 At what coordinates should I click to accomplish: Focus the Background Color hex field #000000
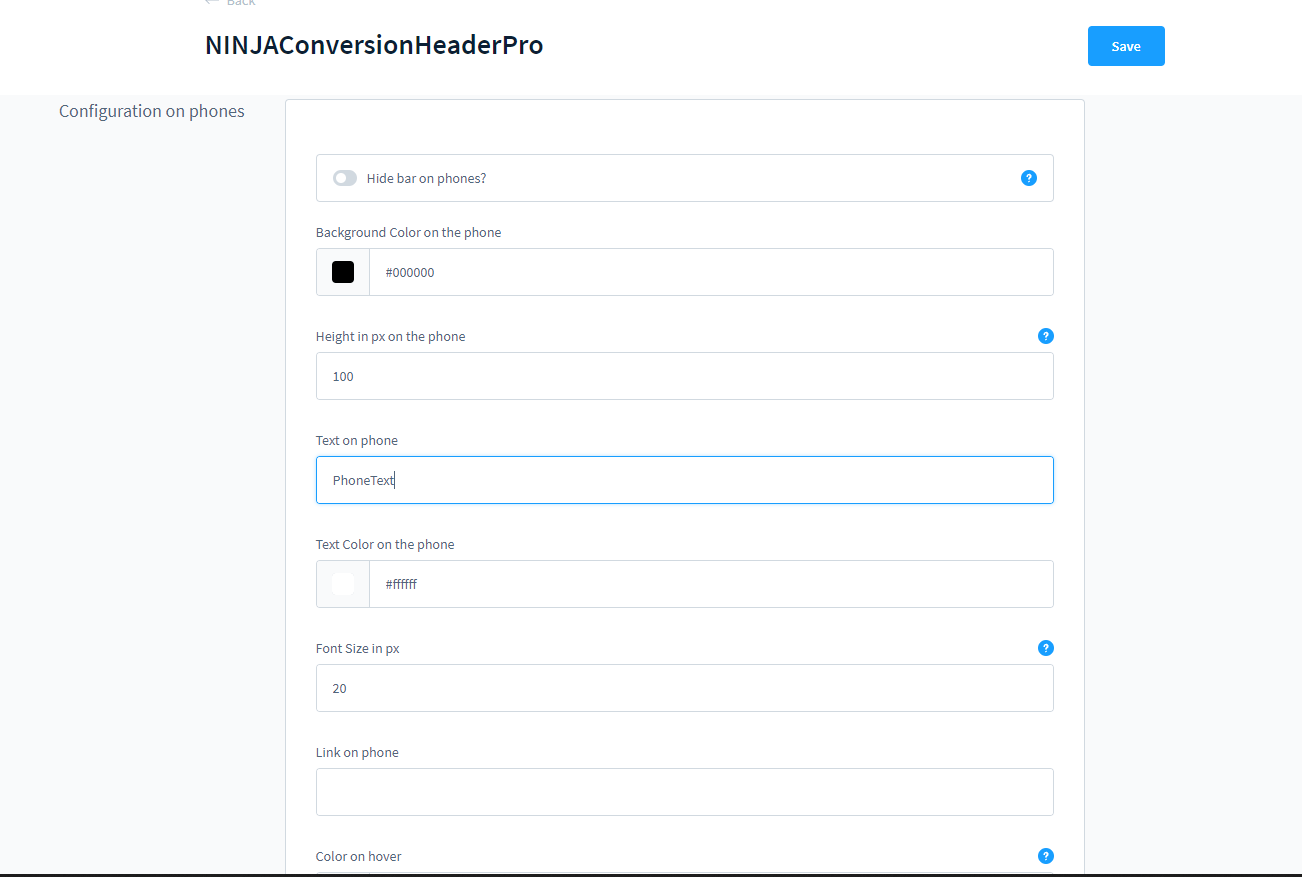(x=711, y=272)
